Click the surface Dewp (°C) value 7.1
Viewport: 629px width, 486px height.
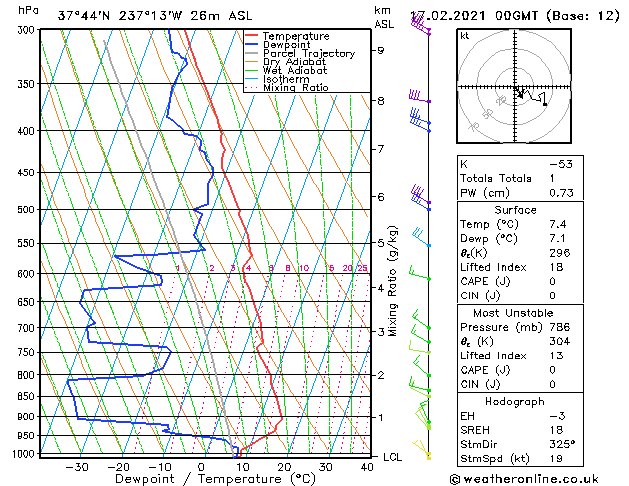(x=558, y=239)
